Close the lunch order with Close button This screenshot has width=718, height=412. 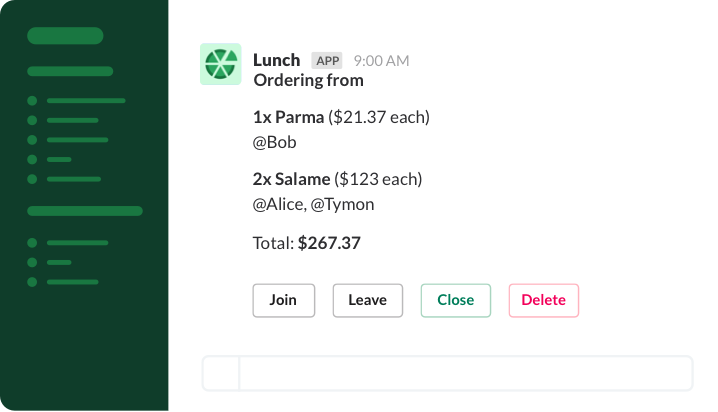(x=455, y=300)
